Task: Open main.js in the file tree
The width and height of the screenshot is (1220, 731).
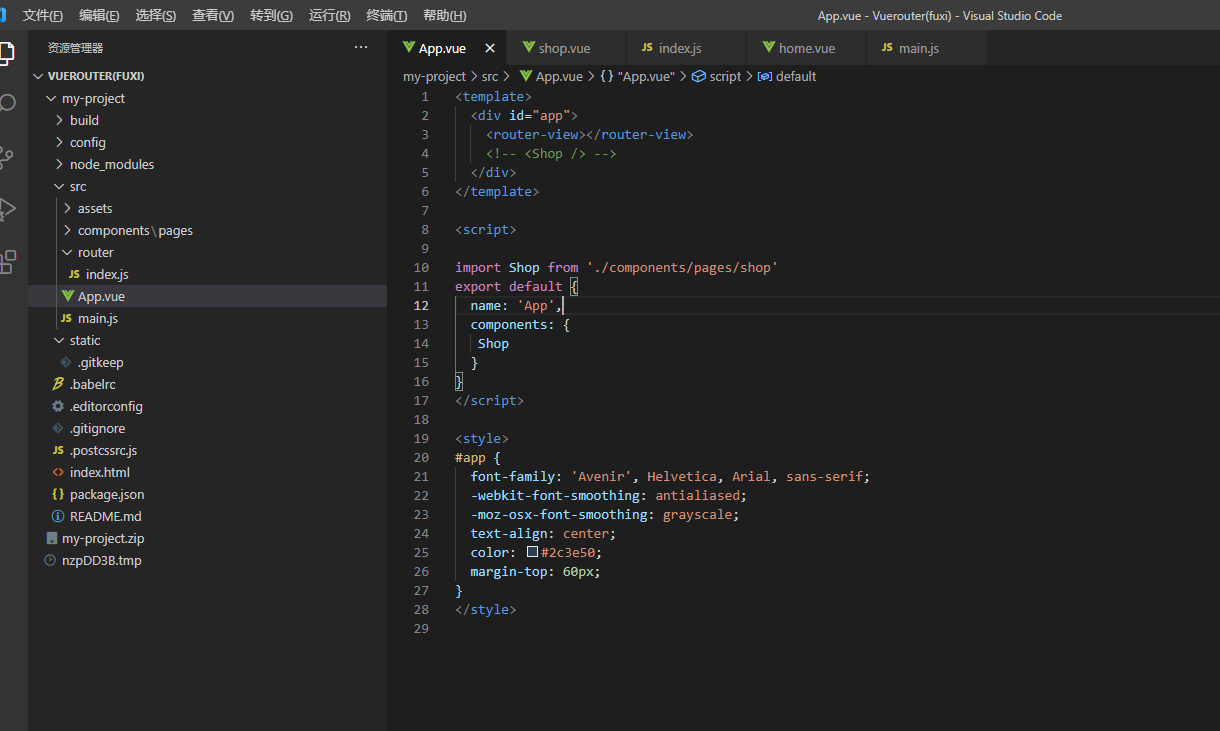Action: tap(98, 318)
